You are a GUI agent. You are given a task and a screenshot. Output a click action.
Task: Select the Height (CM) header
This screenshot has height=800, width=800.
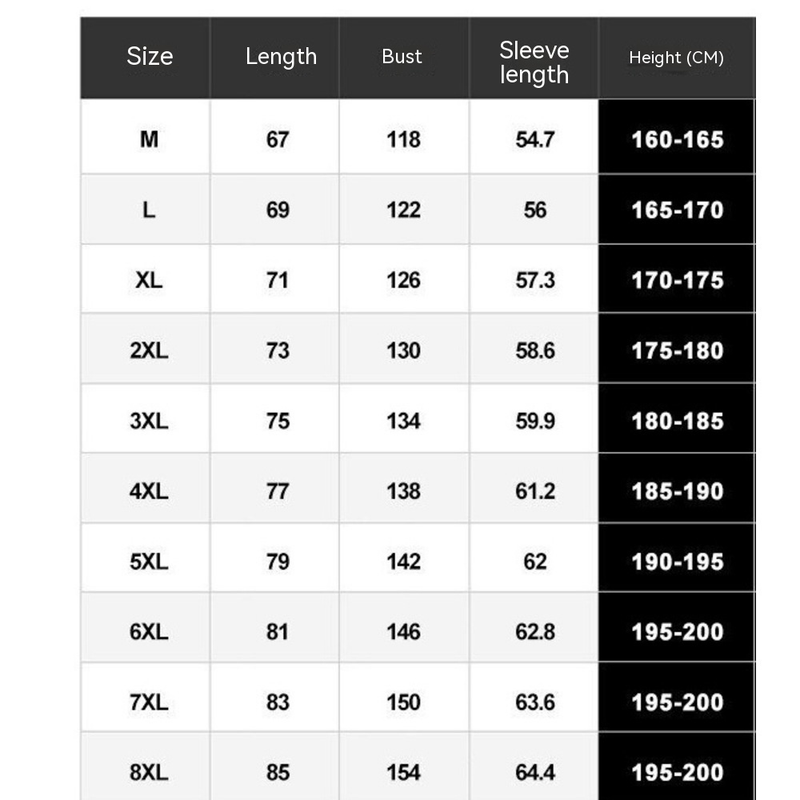pos(676,58)
